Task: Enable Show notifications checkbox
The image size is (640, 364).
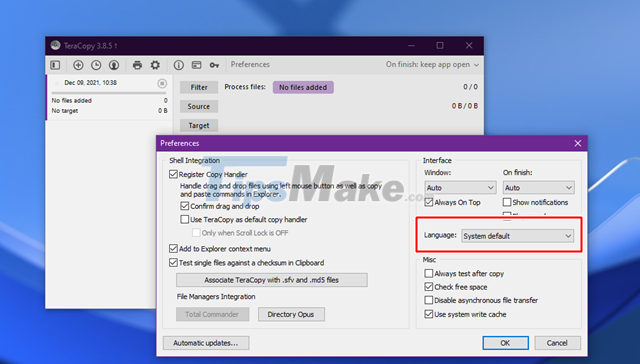Action: tap(507, 202)
